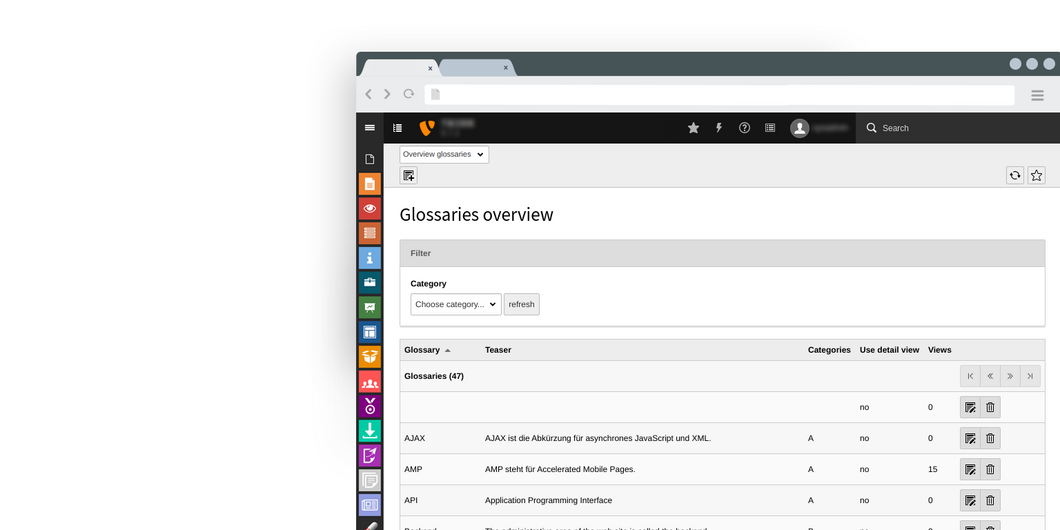
Task: Click the refresh filter button
Action: (521, 304)
